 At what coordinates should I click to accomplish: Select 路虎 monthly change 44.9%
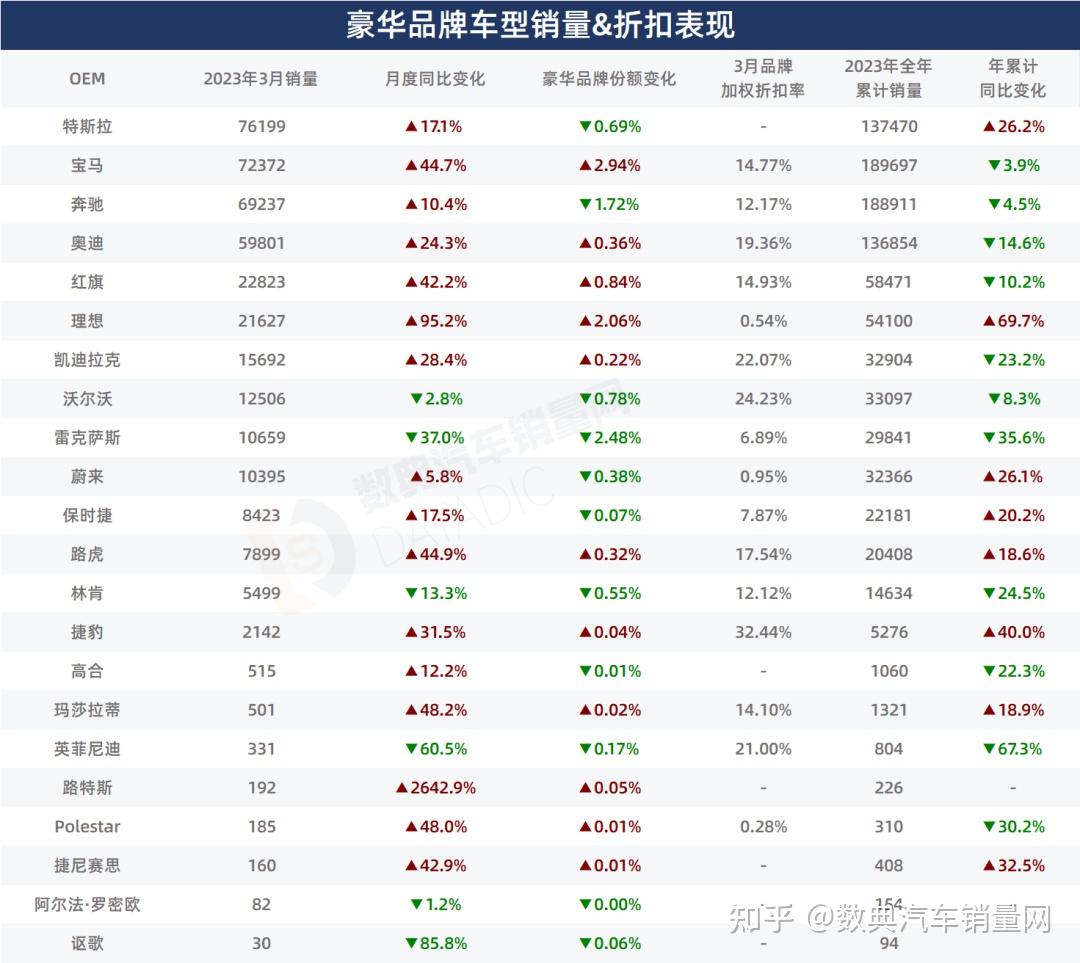pos(435,555)
